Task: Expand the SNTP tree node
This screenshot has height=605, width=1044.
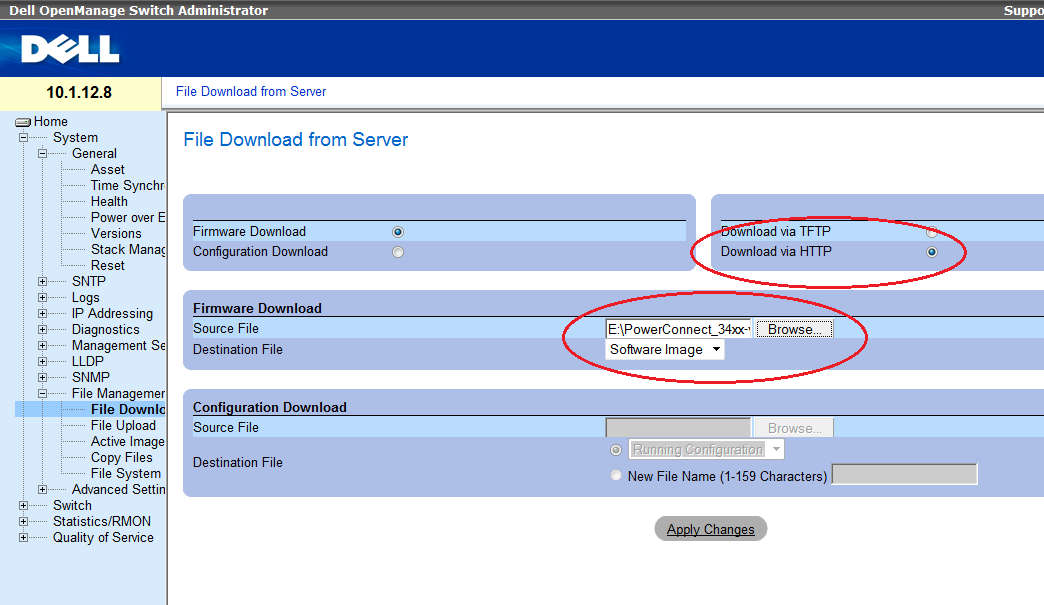Action: [x=43, y=282]
